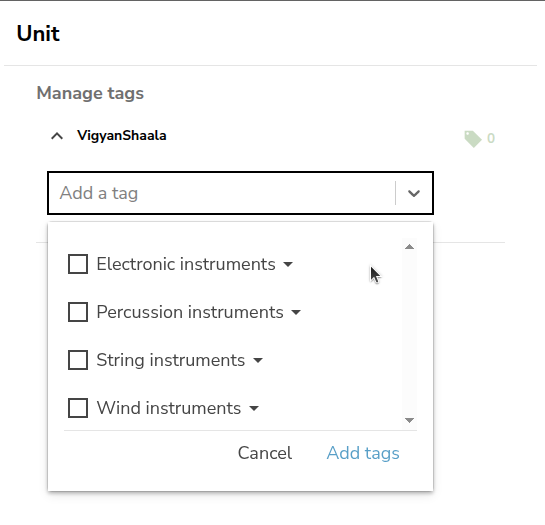This screenshot has height=525, width=545.
Task: Select the VigyanShaala taxonomy name
Action: click(122, 136)
